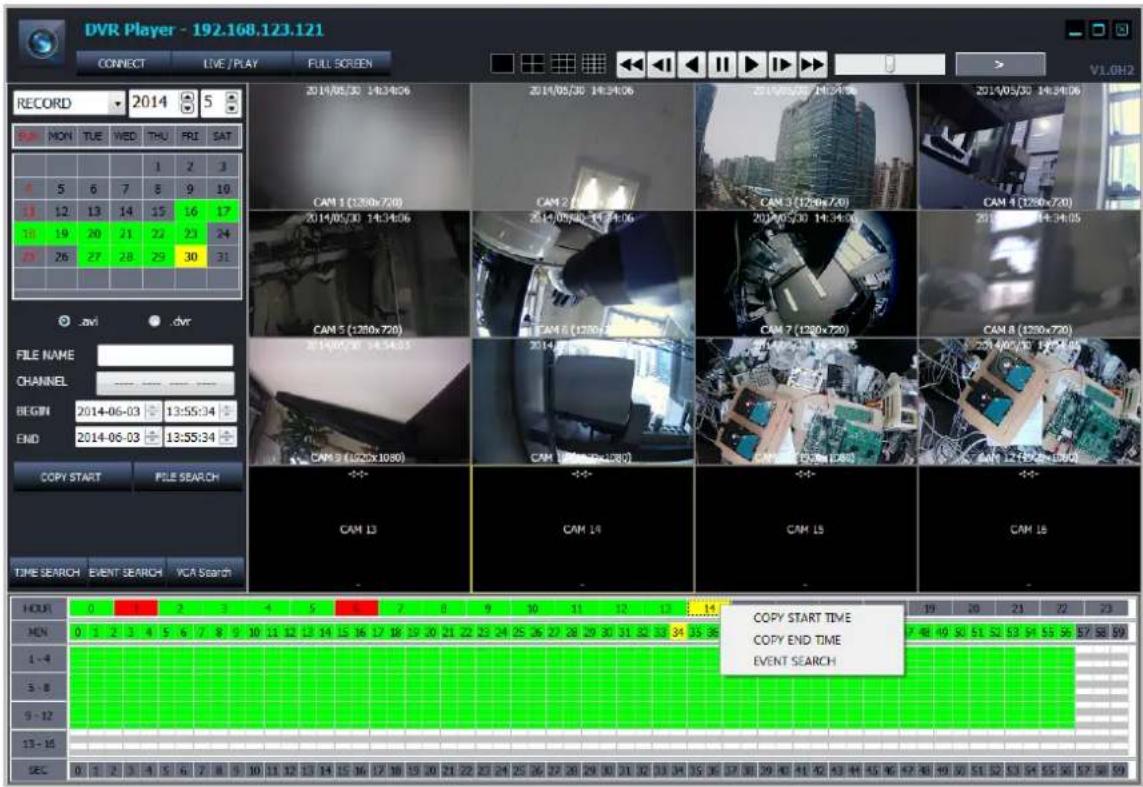Switch to the TIME SEARCH tab
1143x787 pixels.
coord(47,573)
